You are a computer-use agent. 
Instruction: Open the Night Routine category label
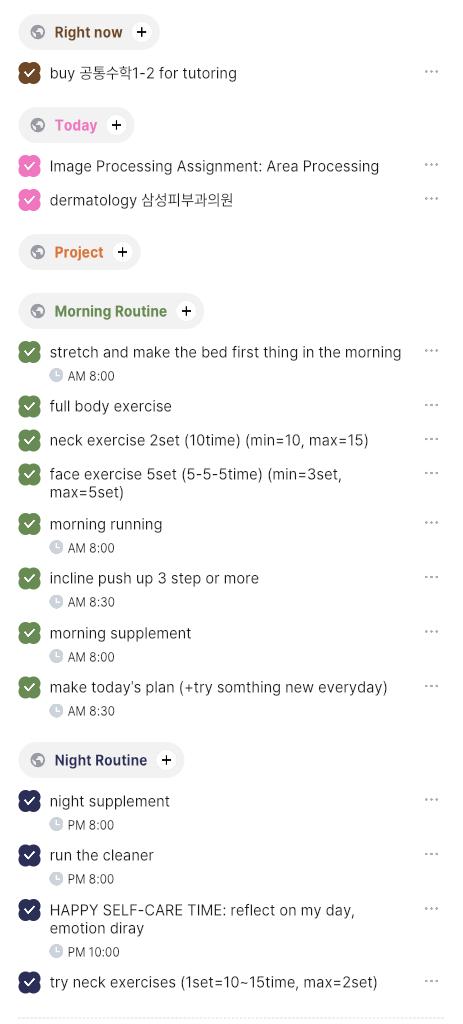coord(101,760)
